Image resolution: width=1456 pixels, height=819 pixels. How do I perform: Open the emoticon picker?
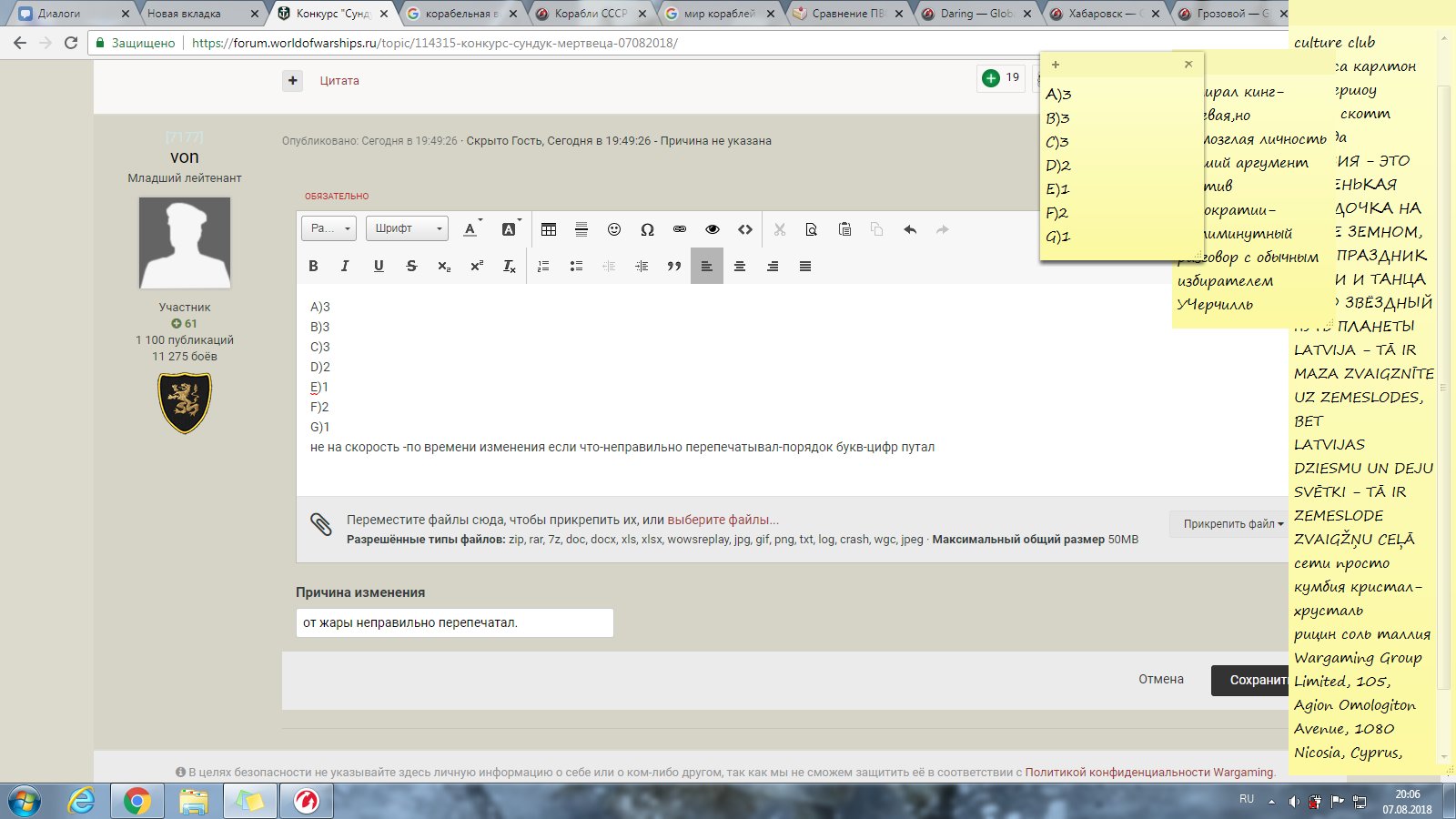614,229
